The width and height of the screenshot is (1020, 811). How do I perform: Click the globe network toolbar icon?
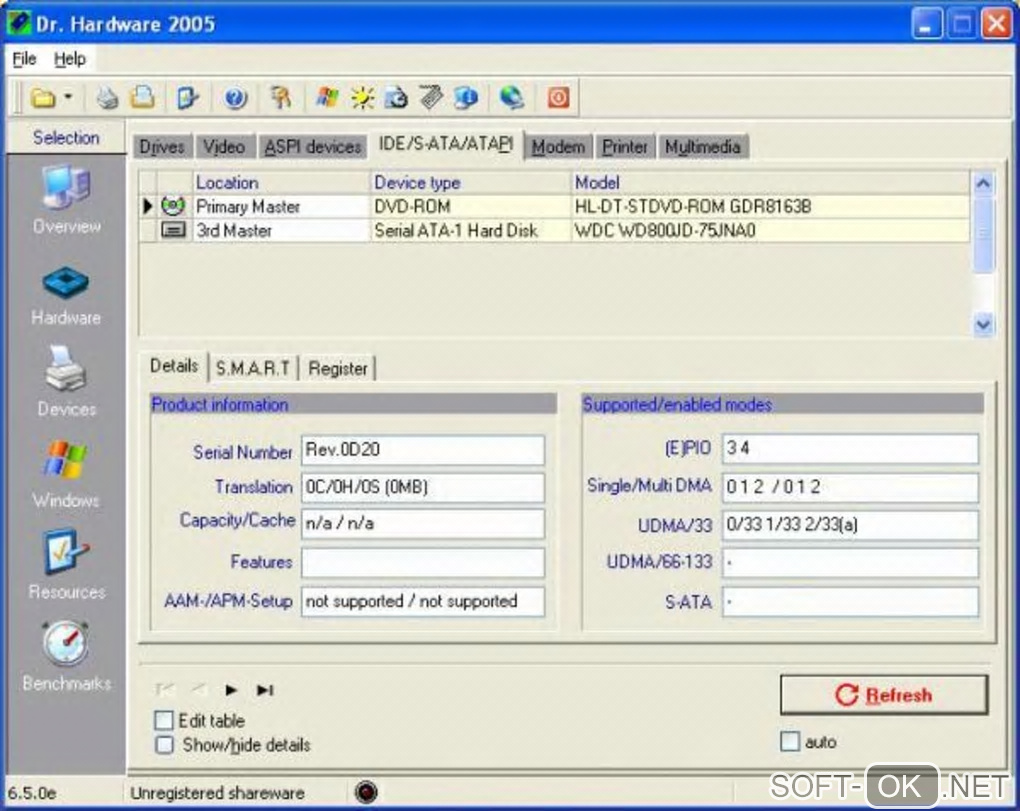(x=511, y=98)
